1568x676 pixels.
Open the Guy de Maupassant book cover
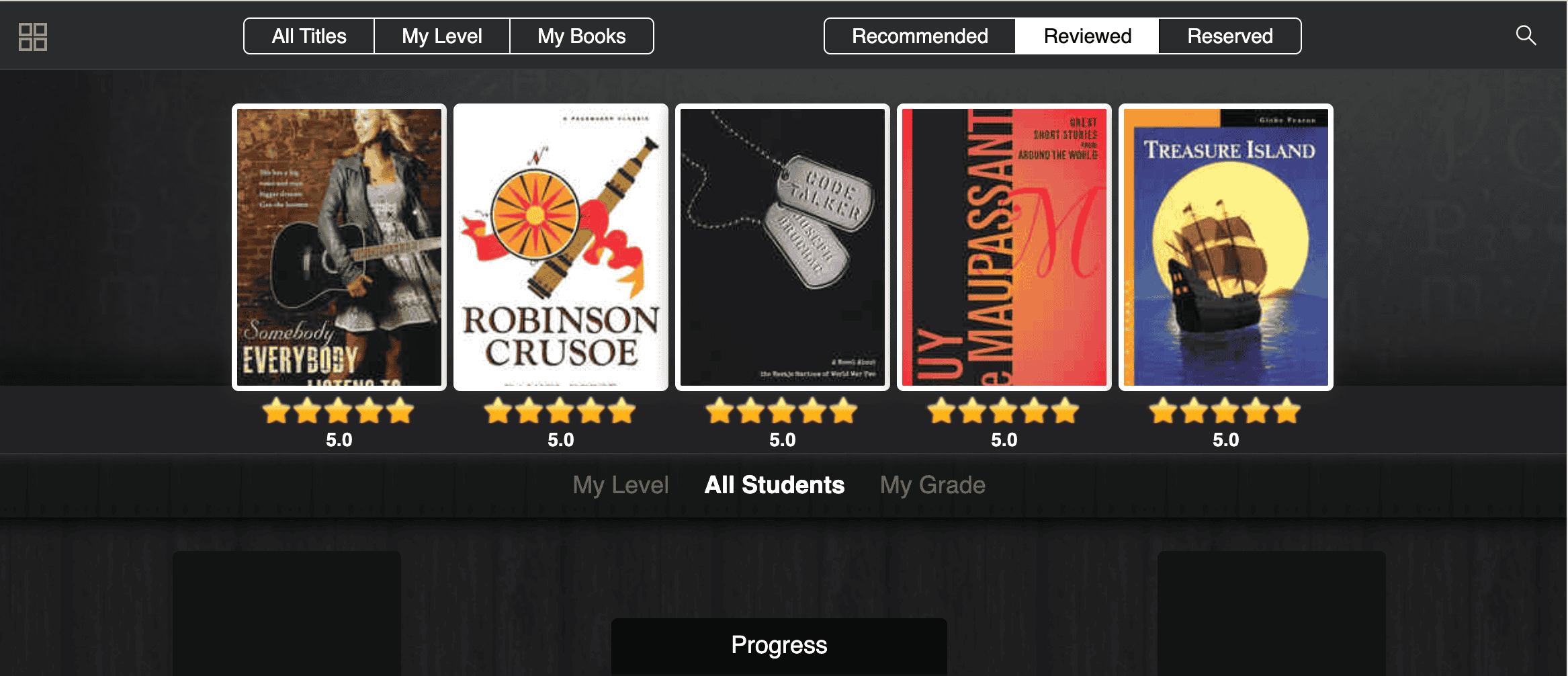pos(1004,247)
